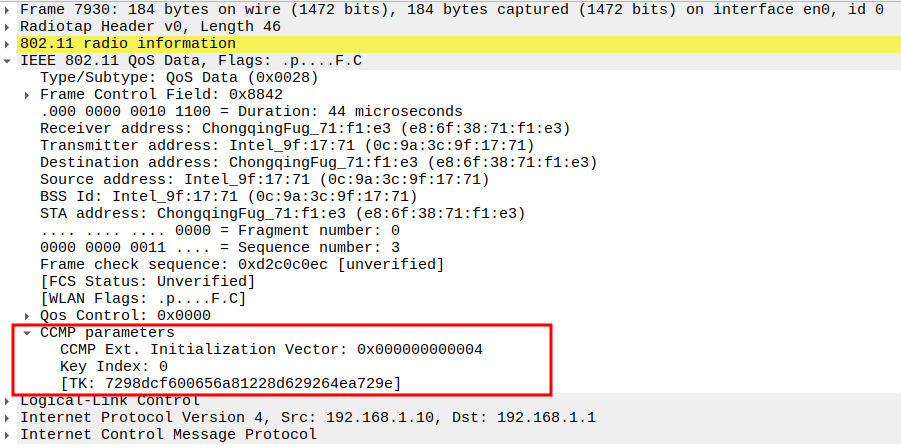Select the TK key value line
This screenshot has width=901, height=448.
pyautogui.click(x=230, y=384)
